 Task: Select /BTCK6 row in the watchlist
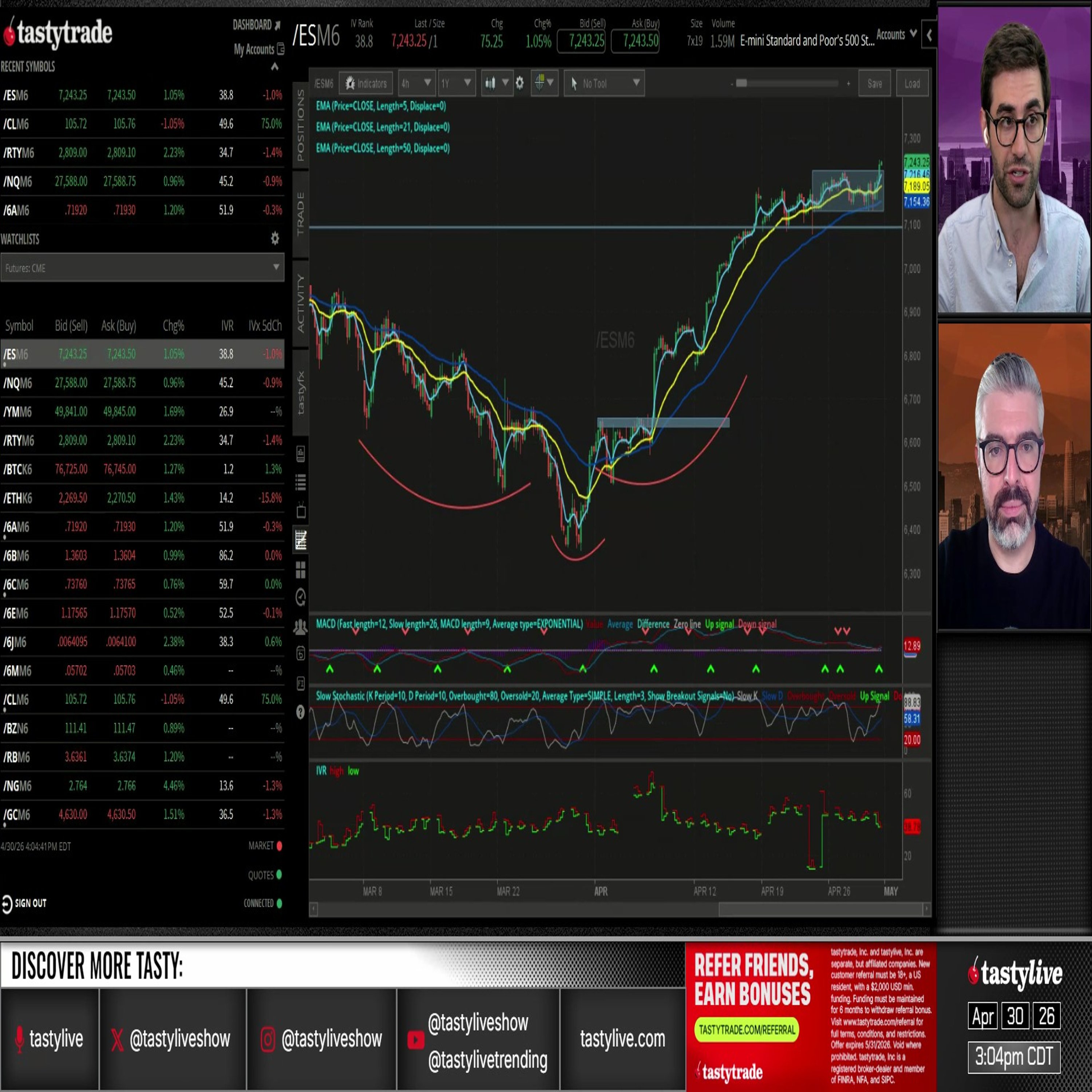point(142,470)
